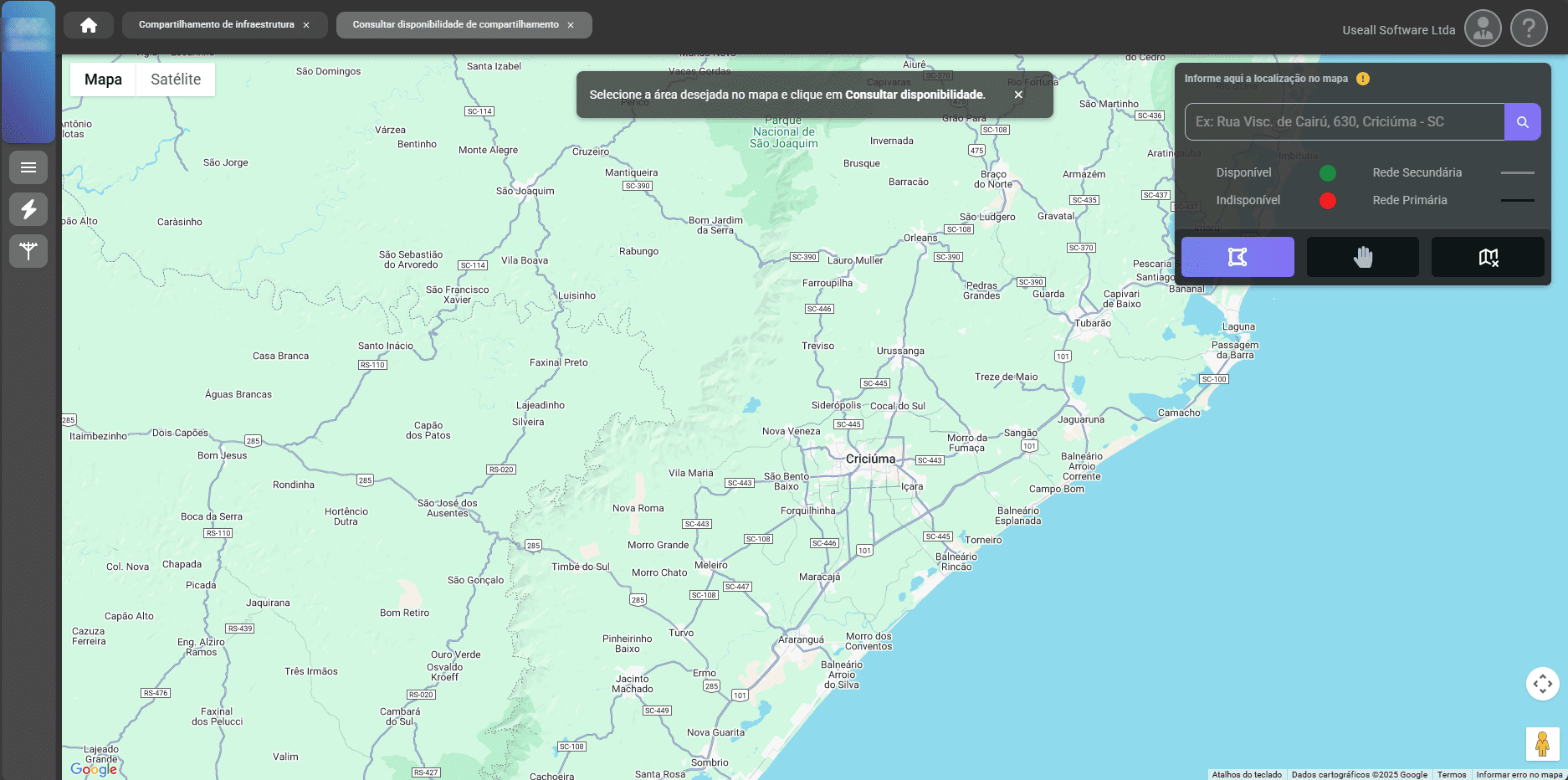Viewport: 1568px width, 780px height.
Task: Open the hamburger menu in sidebar
Action: coord(28,167)
